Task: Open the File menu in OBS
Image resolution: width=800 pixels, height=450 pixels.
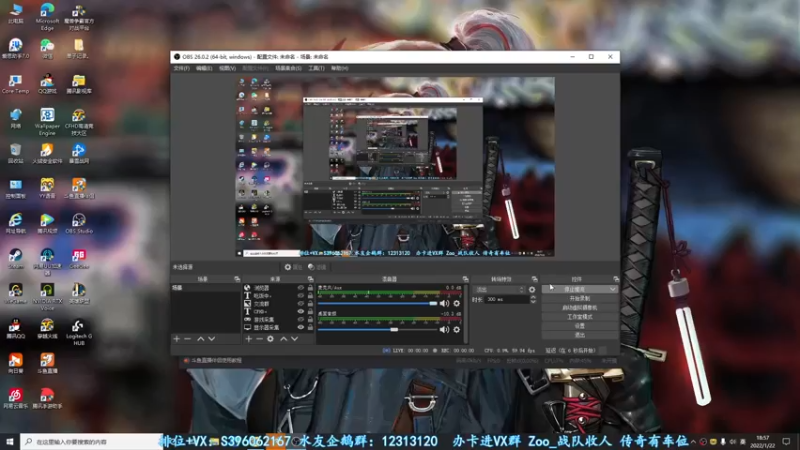Action: coord(181,68)
